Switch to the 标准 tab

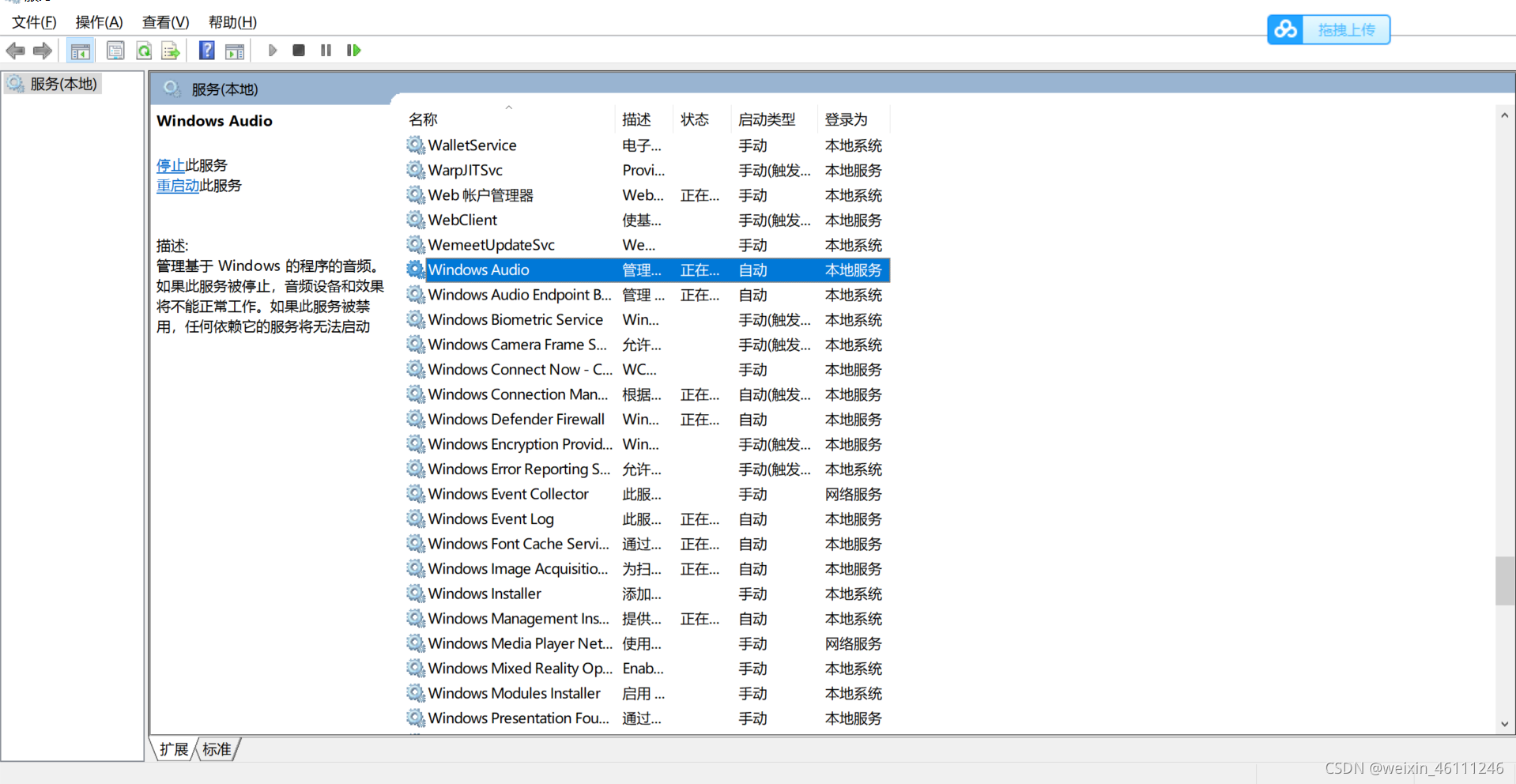tap(217, 749)
